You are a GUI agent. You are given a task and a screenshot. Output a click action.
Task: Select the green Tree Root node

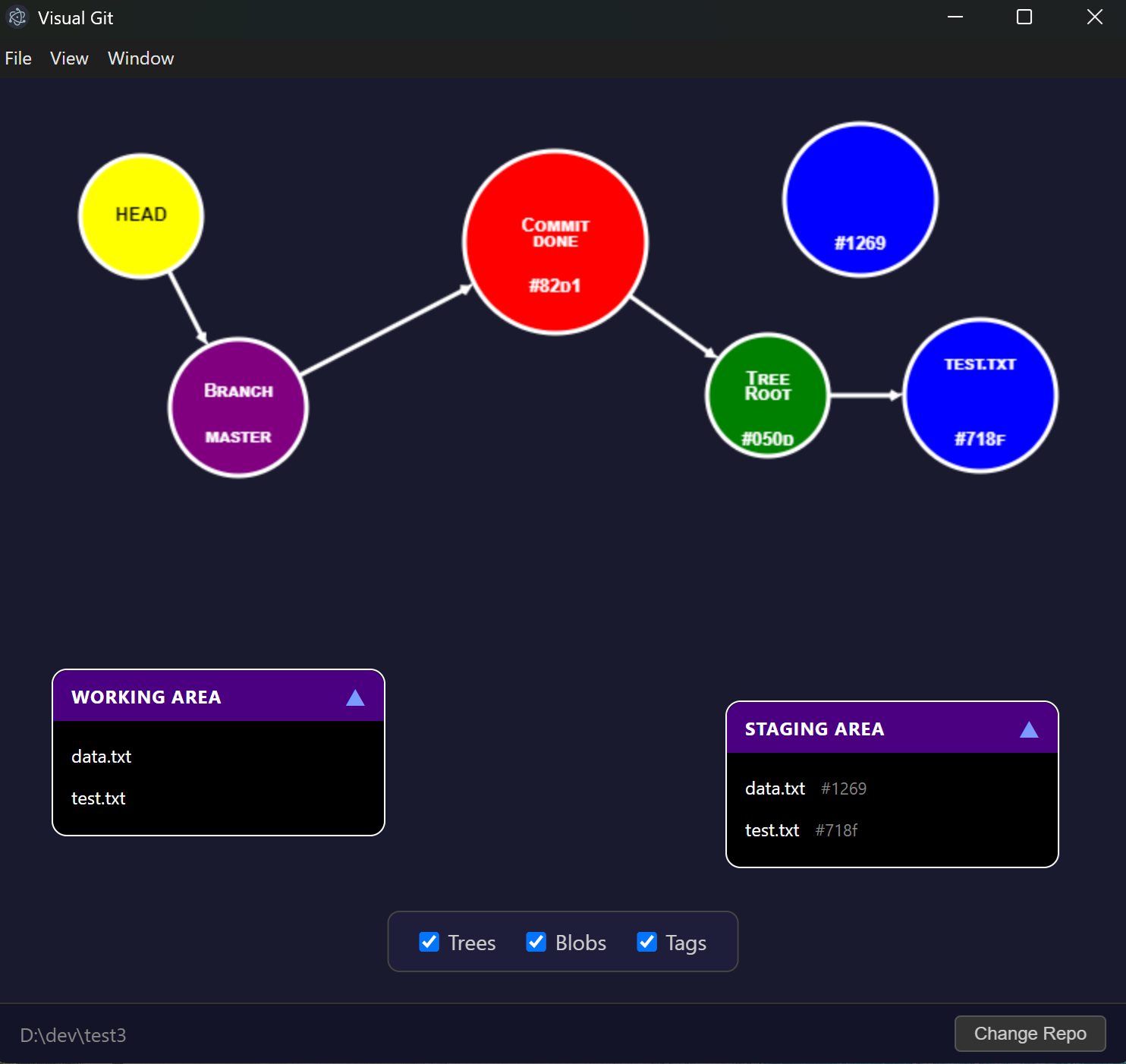point(768,395)
